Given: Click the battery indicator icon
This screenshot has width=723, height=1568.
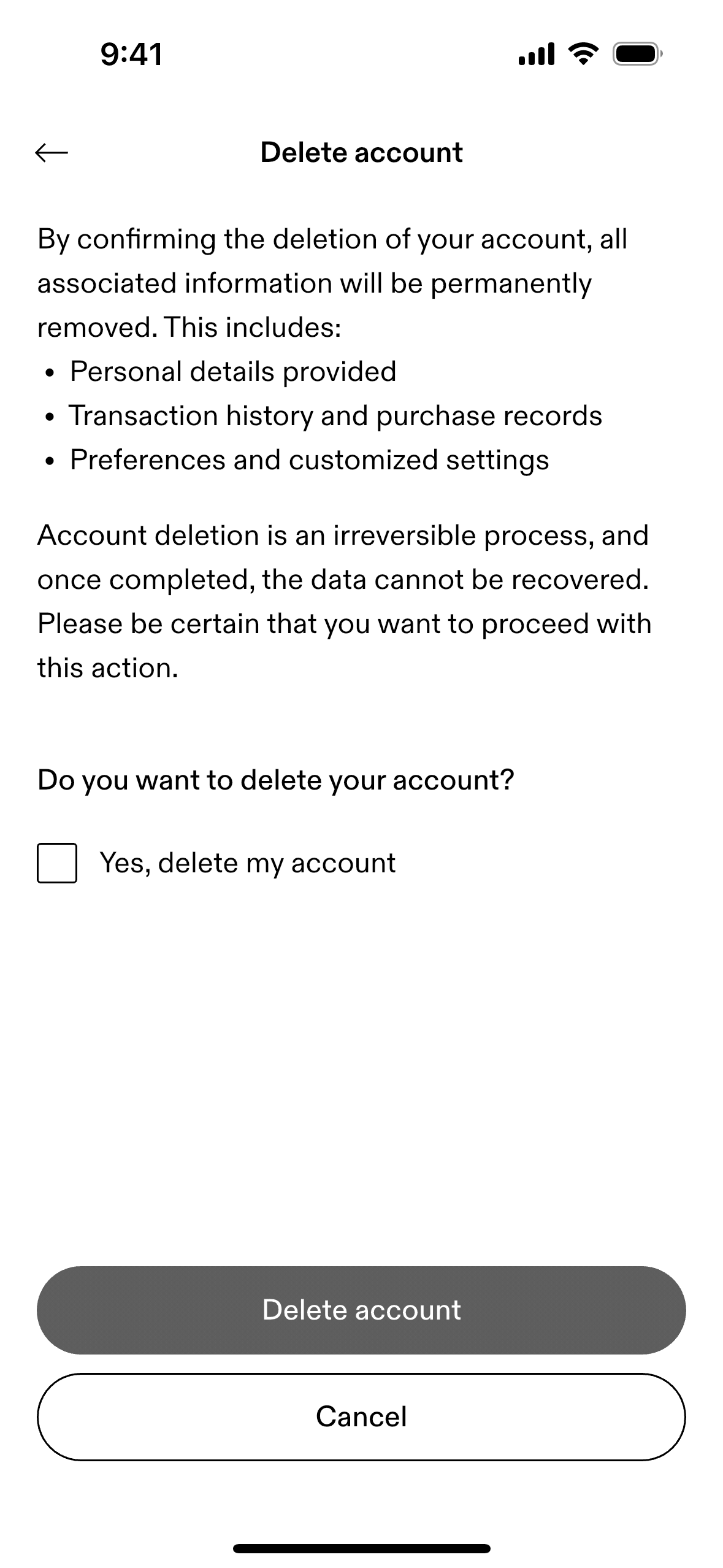Looking at the screenshot, I should point(637,54).
